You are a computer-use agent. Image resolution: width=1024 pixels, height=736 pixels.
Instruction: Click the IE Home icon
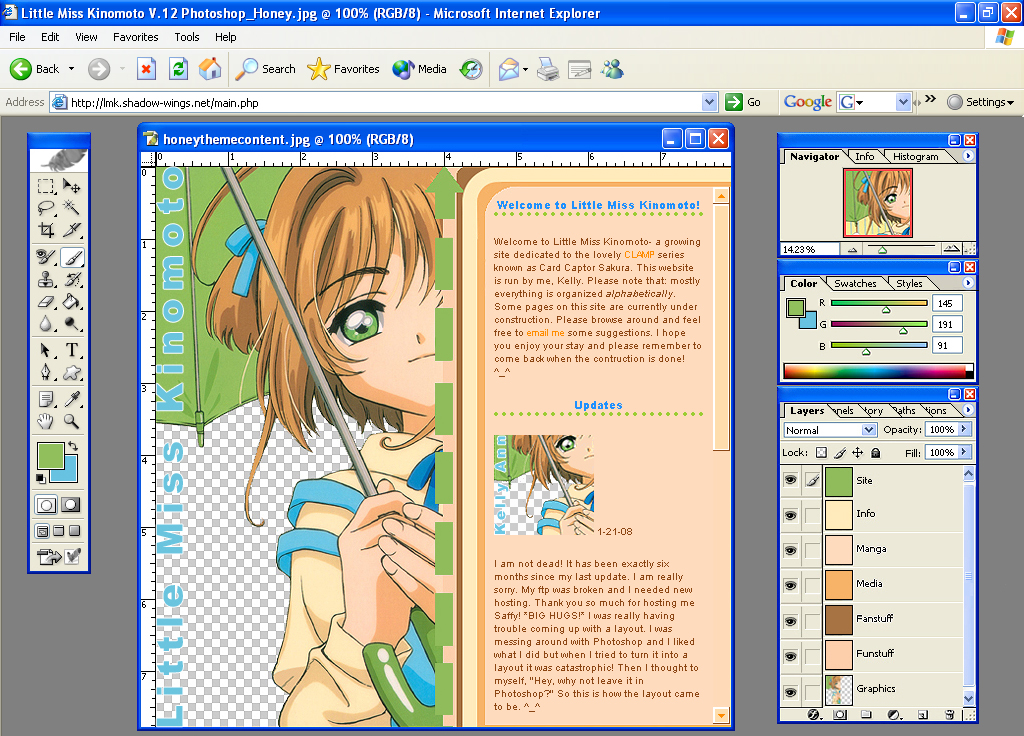210,69
